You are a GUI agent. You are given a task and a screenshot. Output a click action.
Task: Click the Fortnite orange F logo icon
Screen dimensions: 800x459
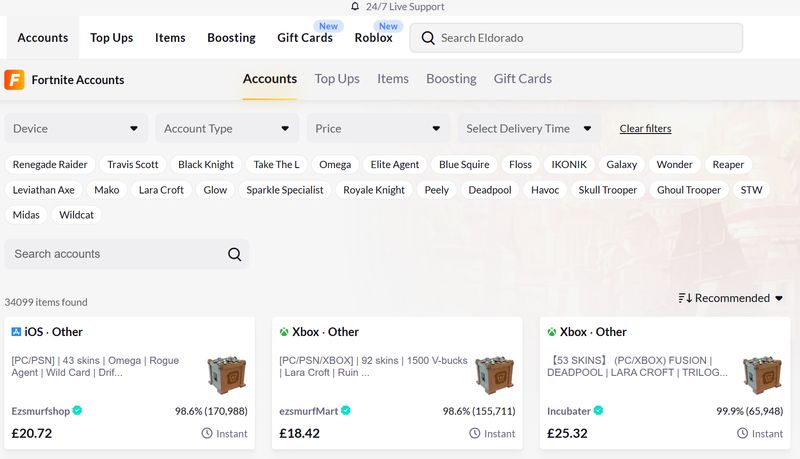click(14, 80)
